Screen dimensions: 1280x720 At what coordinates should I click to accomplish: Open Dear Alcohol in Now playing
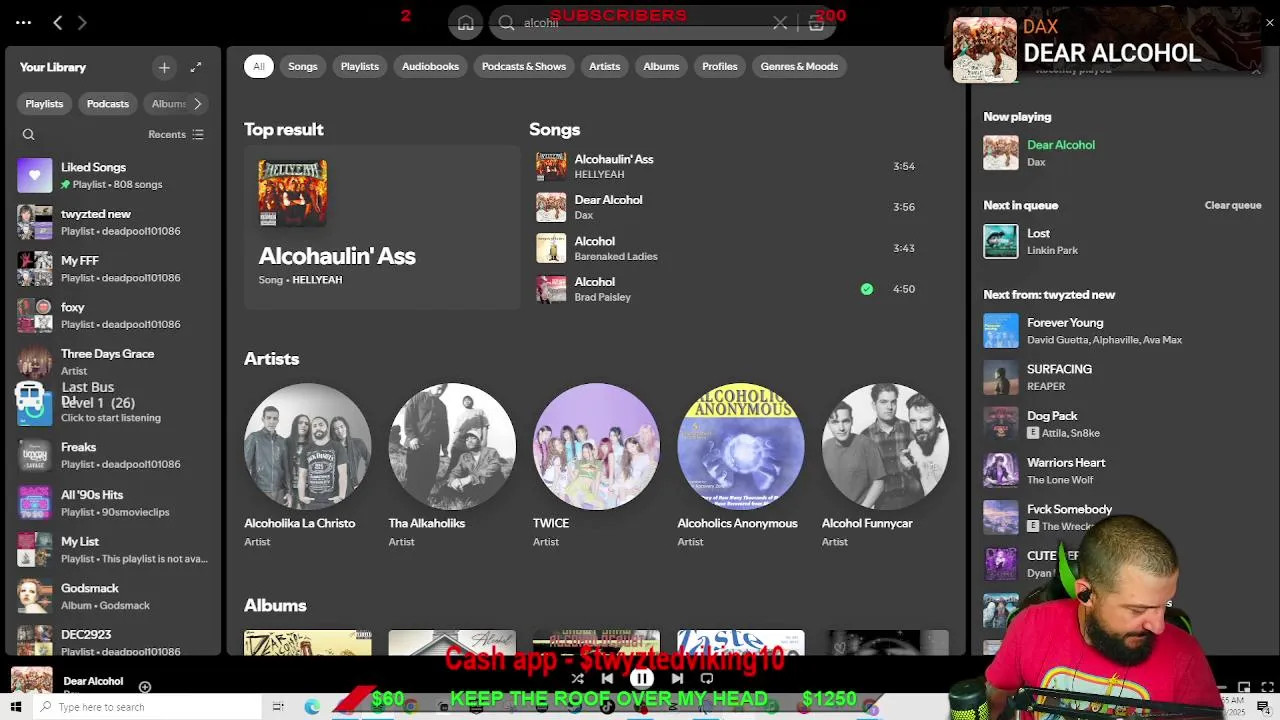[x=1061, y=145]
